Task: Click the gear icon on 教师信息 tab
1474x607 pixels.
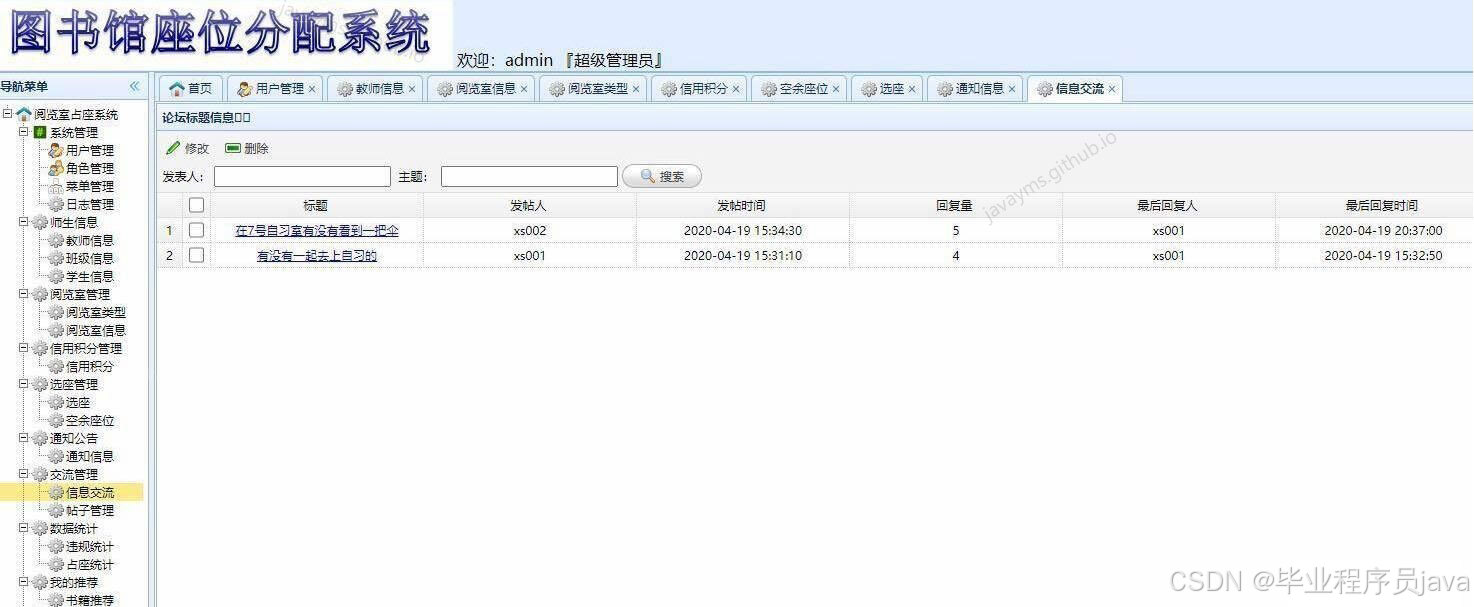Action: (345, 89)
